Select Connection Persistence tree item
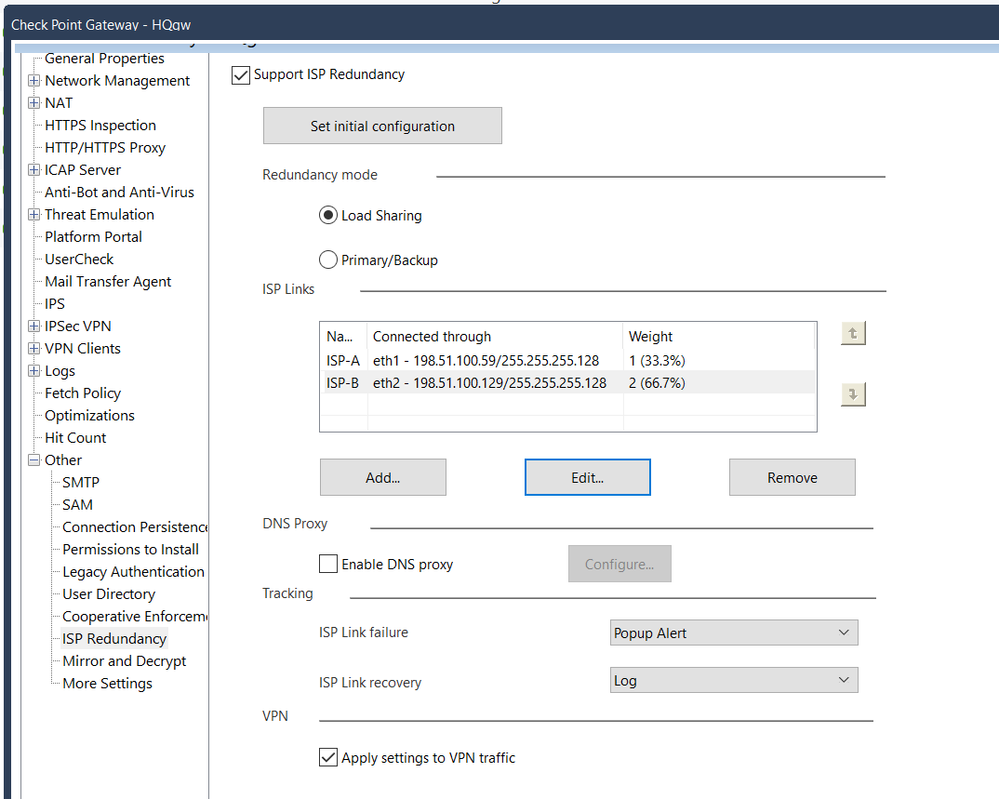The width and height of the screenshot is (999, 799). pos(134,527)
